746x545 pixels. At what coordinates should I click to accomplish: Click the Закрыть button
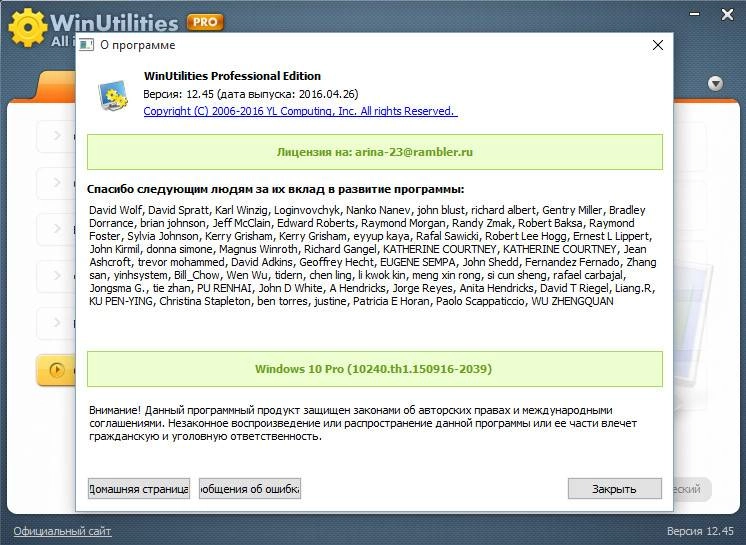pos(614,489)
